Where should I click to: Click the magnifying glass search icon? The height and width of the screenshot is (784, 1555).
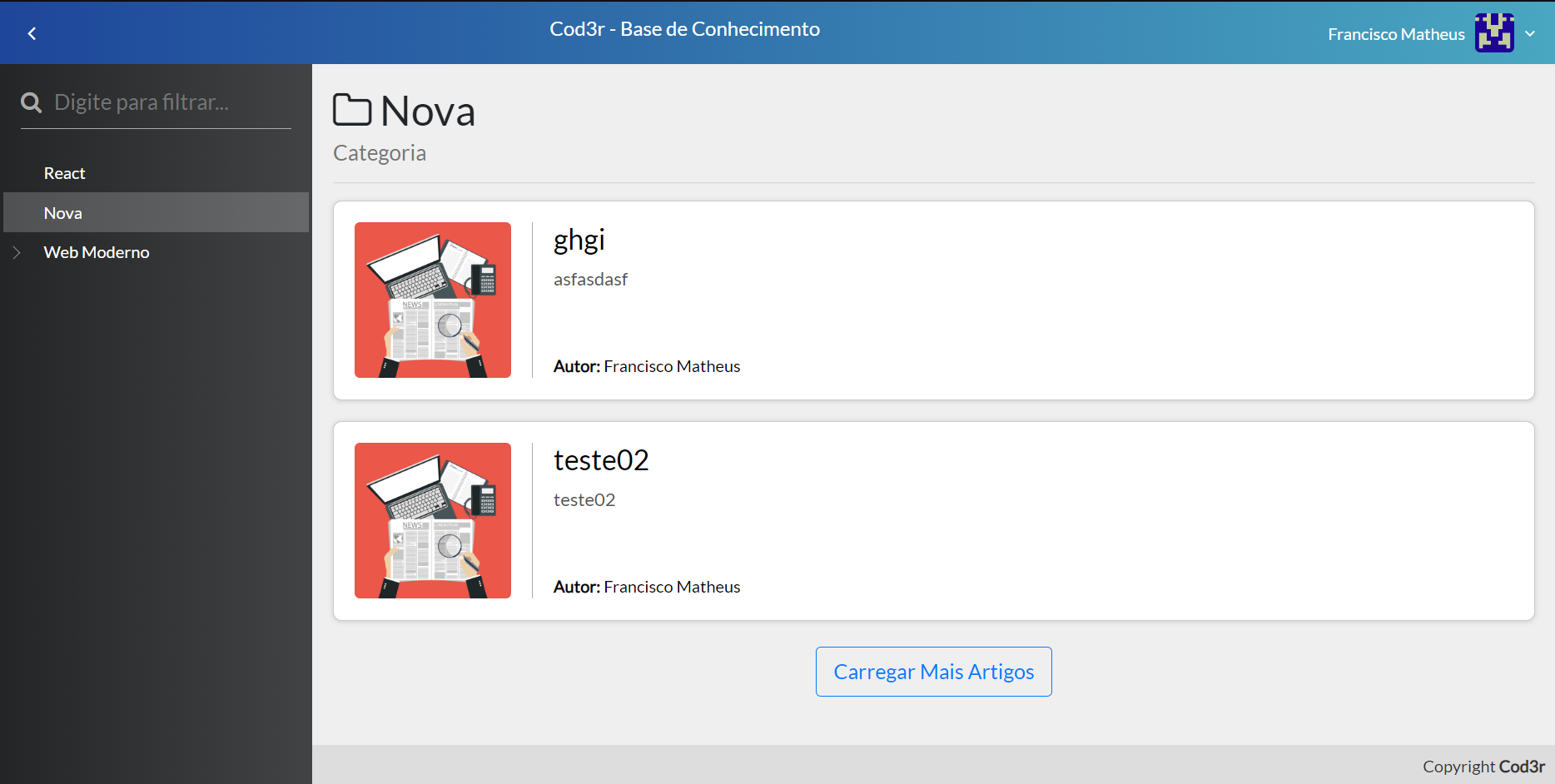click(30, 102)
